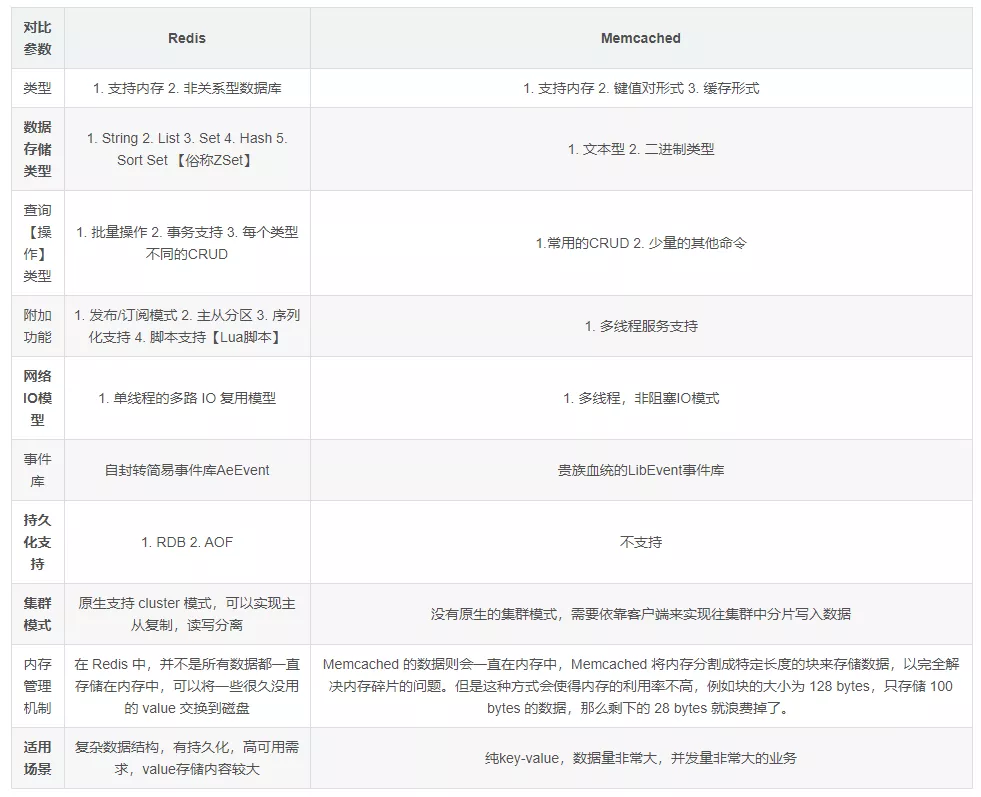981x797 pixels.
Task: Select cell with 批量操作 and 事务支持
Action: (x=187, y=243)
